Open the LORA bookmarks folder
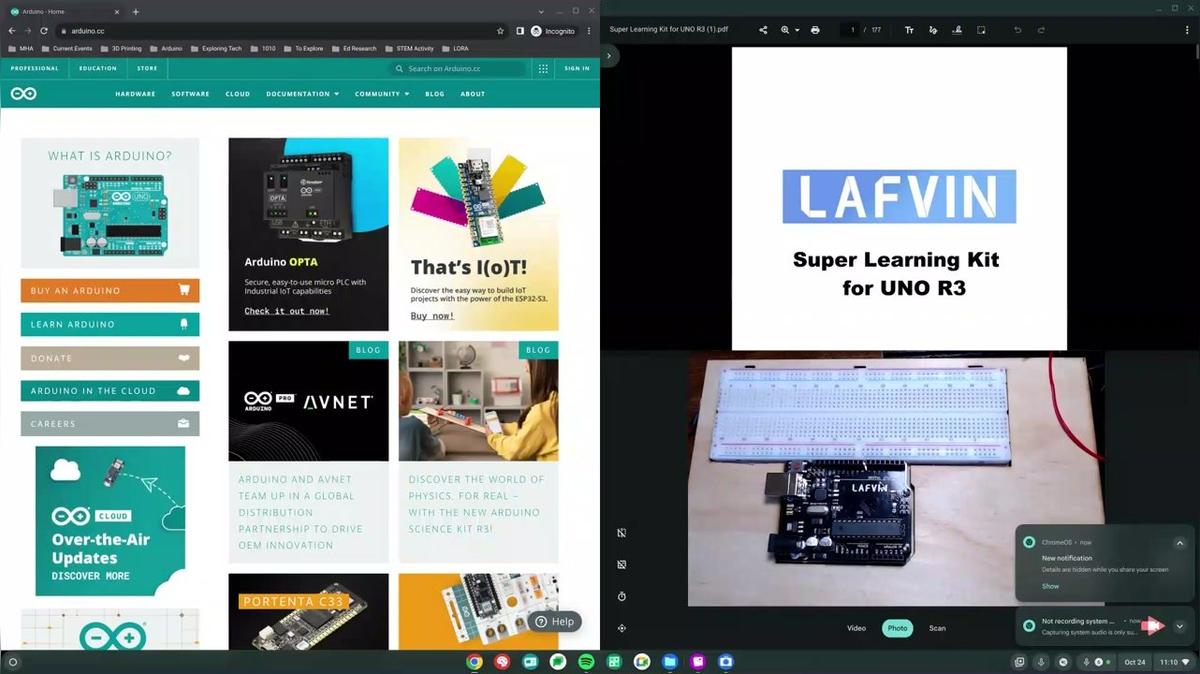1200x674 pixels. [455, 48]
